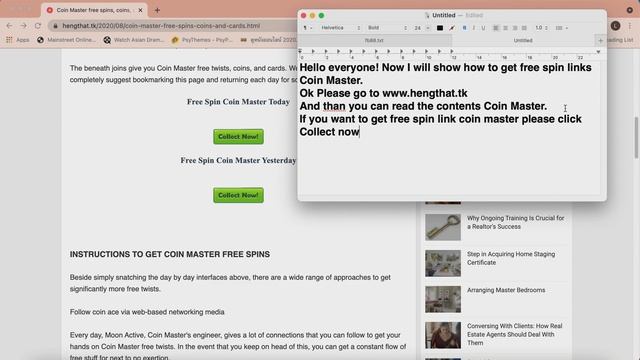Viewport: 640px width, 360px height.
Task: Click the Untitled document proxy icon in title bar
Action: [x=427, y=16]
